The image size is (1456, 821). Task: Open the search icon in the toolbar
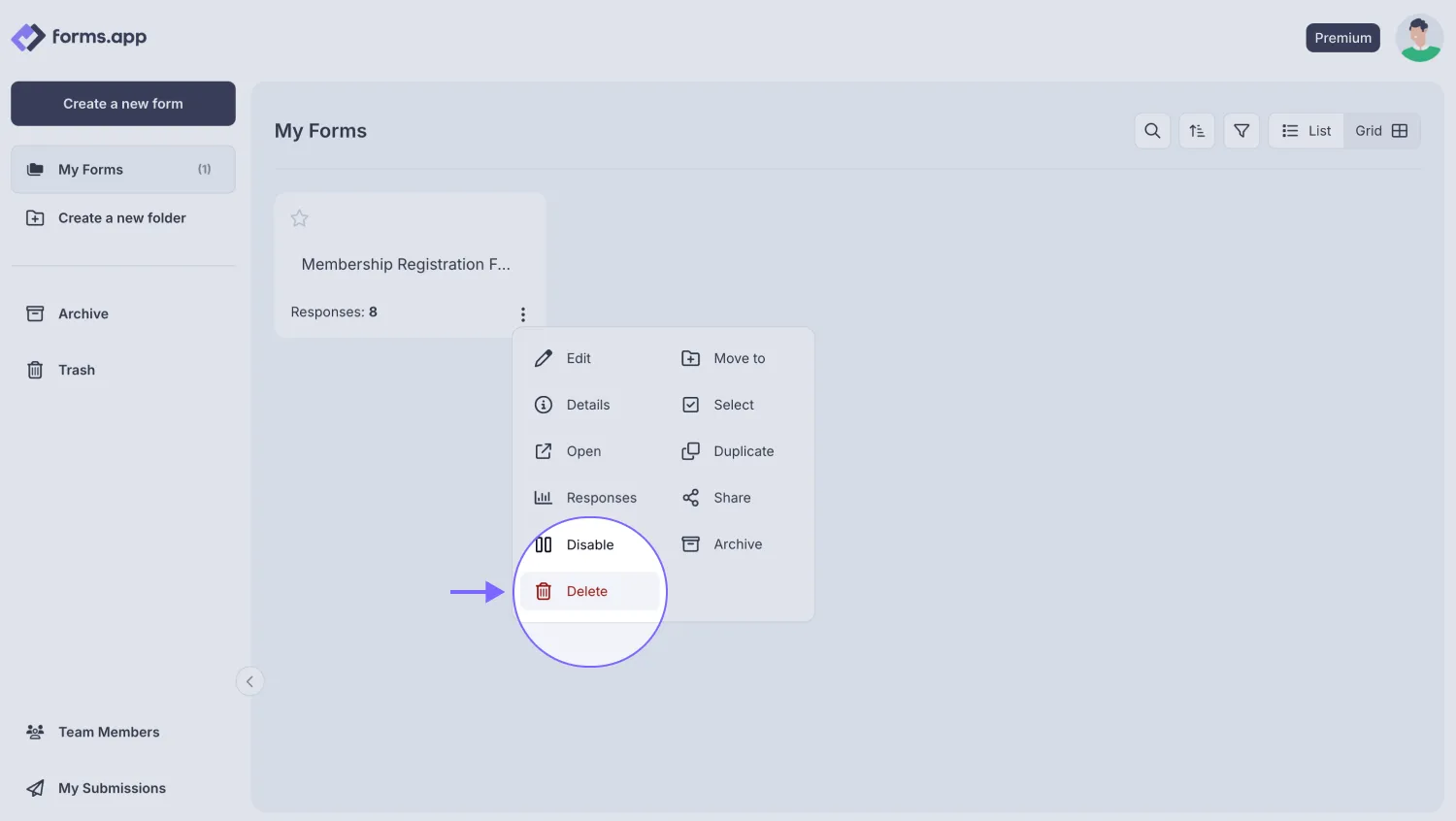[1151, 130]
